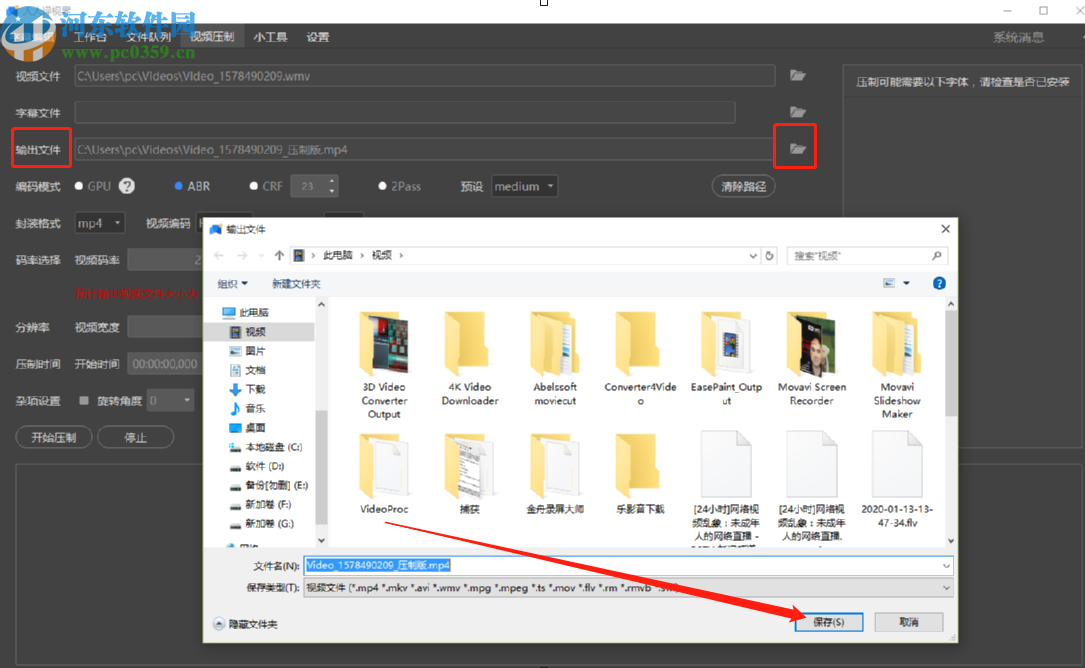Switch to 视频压制 tab
This screenshot has height=668, width=1085.
tap(212, 37)
